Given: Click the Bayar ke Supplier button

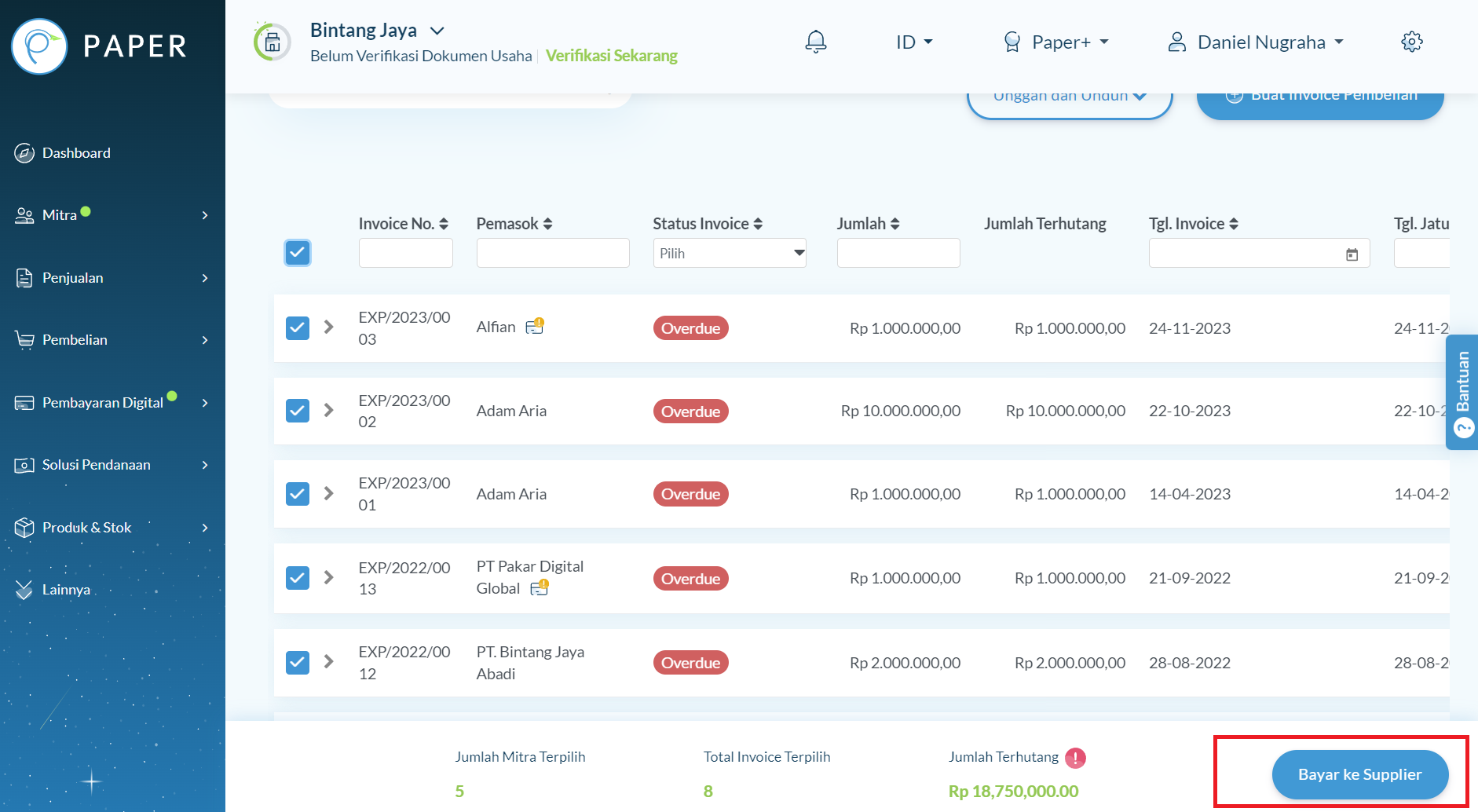Looking at the screenshot, I should [1359, 774].
